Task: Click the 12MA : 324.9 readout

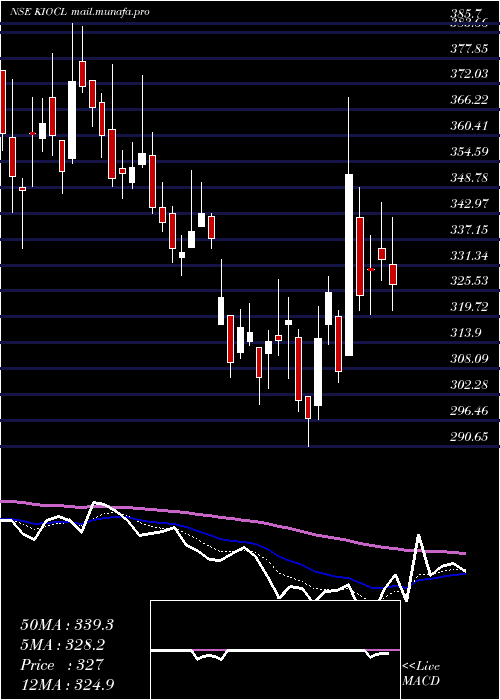Action: pos(67,684)
